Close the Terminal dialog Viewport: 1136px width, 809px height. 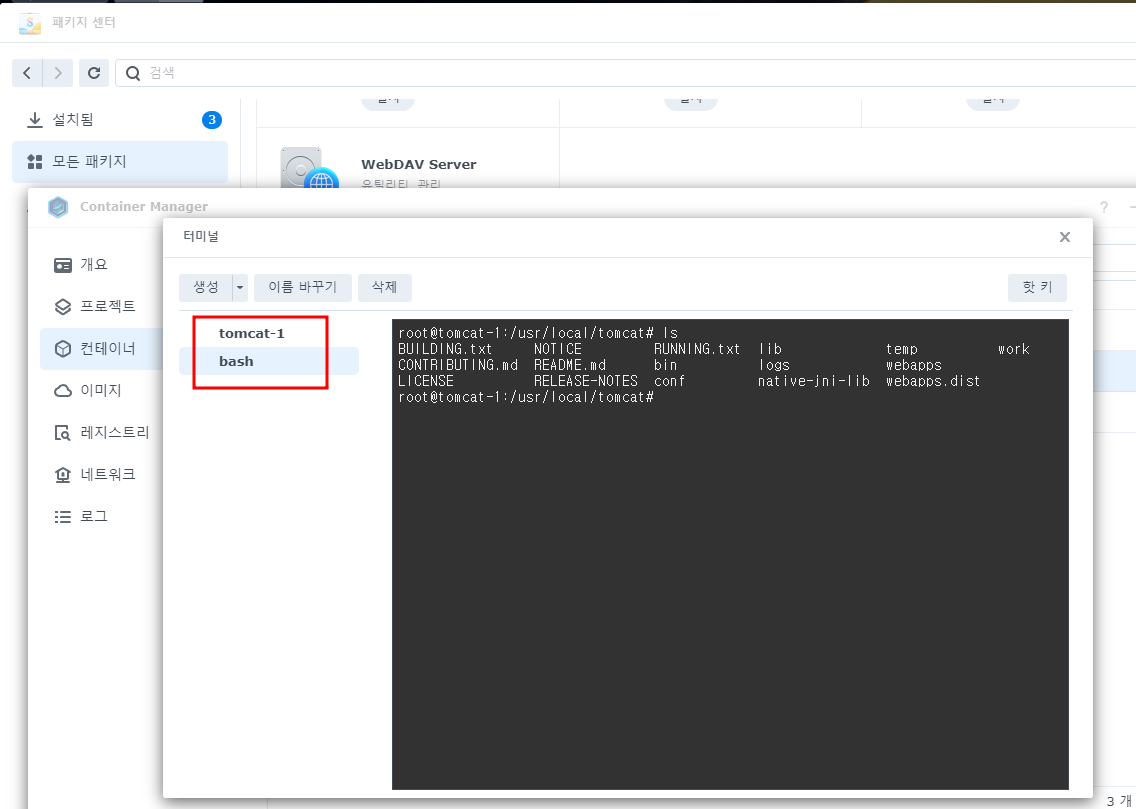click(1064, 237)
